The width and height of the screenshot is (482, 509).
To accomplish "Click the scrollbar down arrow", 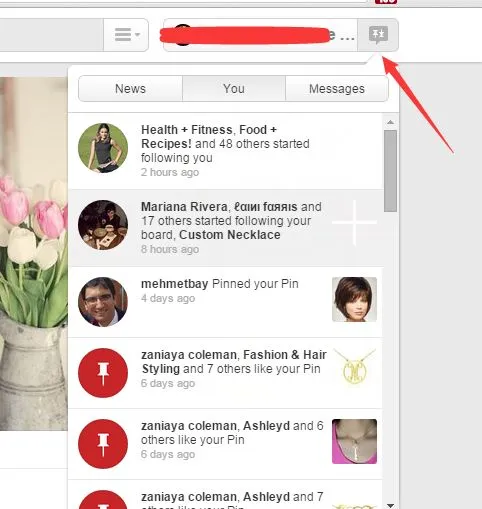I will click(391, 505).
